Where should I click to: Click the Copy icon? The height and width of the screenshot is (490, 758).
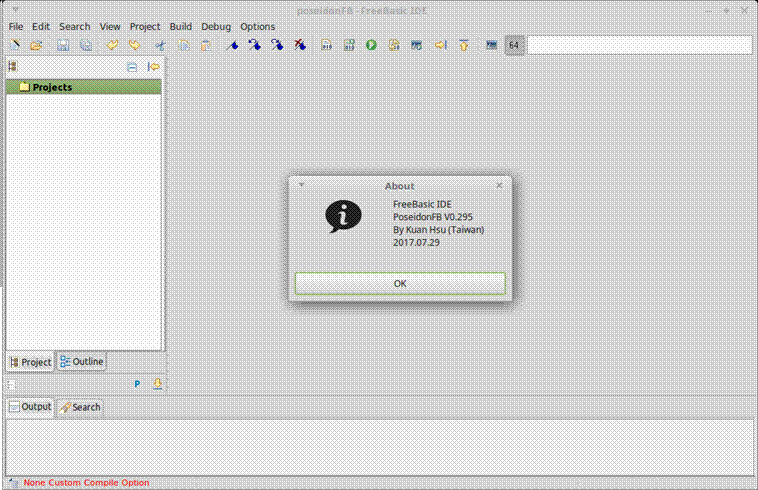[183, 45]
